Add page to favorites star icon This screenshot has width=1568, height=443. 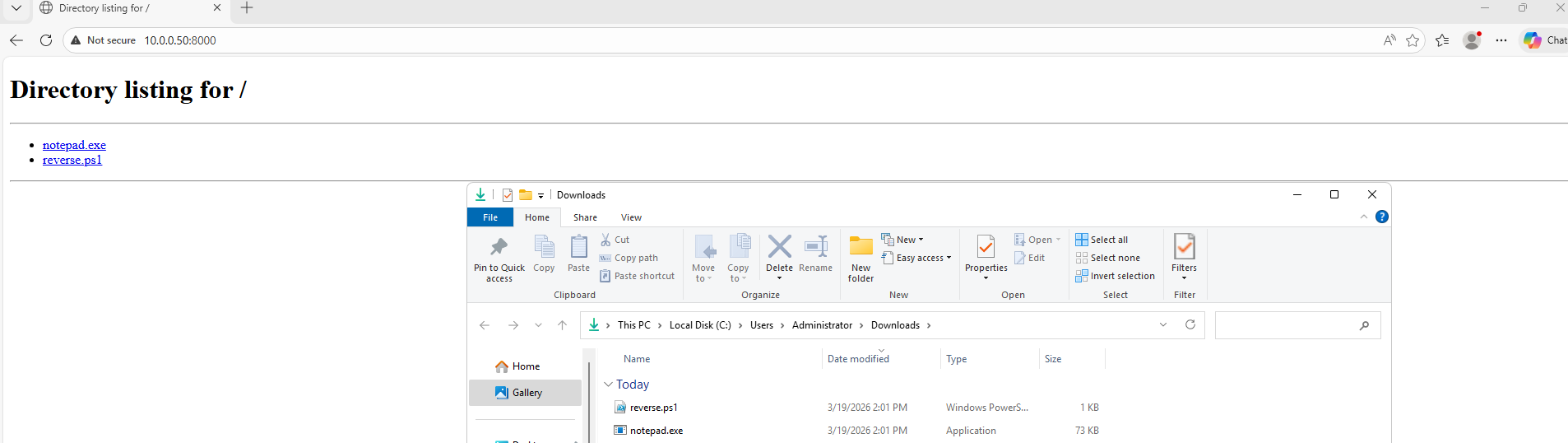point(1413,40)
